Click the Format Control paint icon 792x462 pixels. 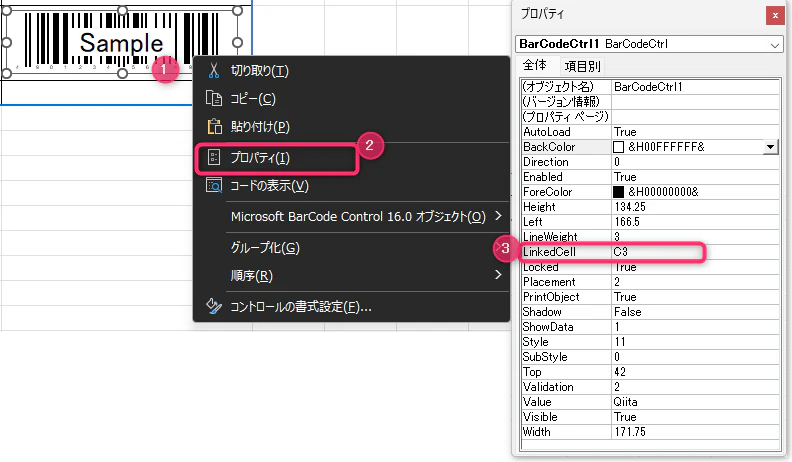(x=214, y=306)
